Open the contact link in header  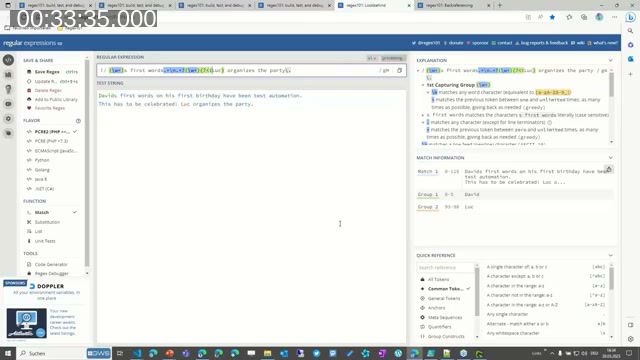(x=502, y=43)
